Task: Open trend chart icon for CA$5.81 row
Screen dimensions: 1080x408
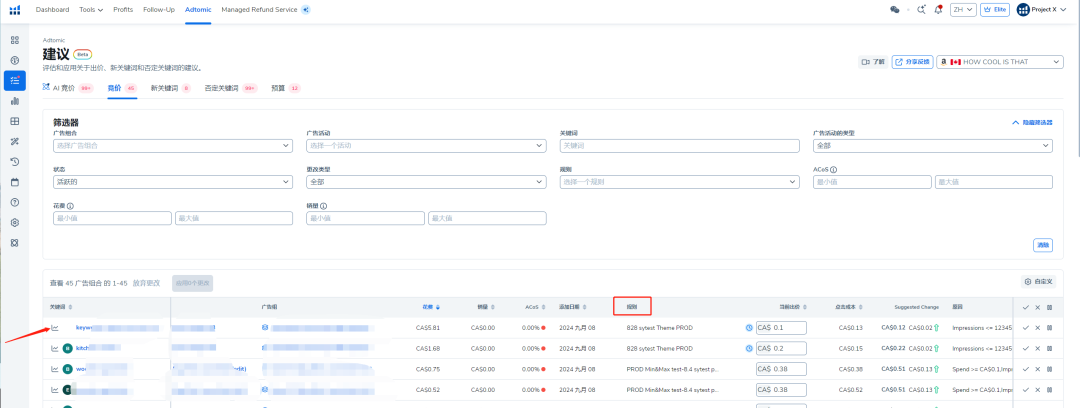Action: (x=54, y=327)
